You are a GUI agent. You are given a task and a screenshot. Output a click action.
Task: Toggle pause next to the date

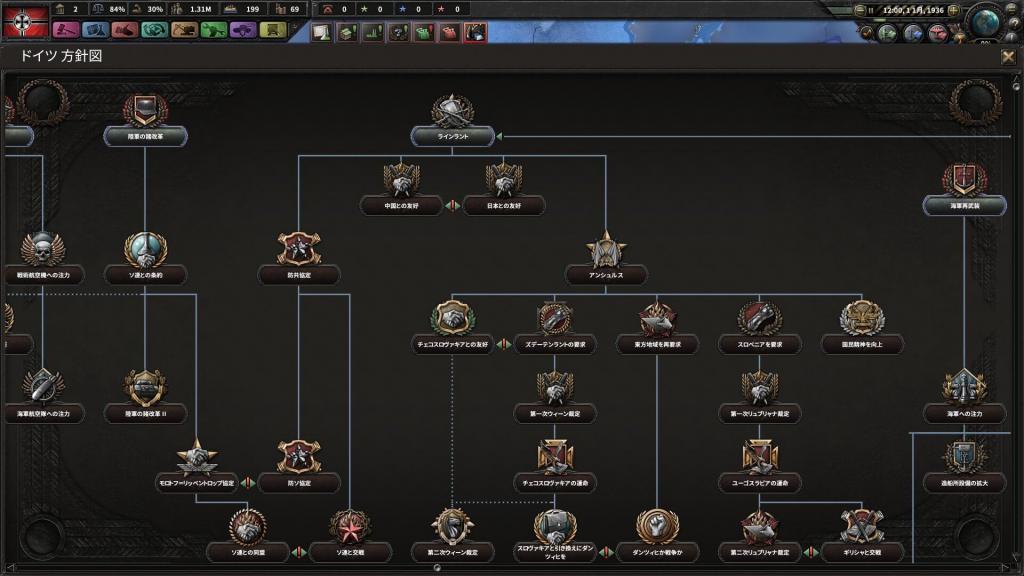tap(871, 10)
